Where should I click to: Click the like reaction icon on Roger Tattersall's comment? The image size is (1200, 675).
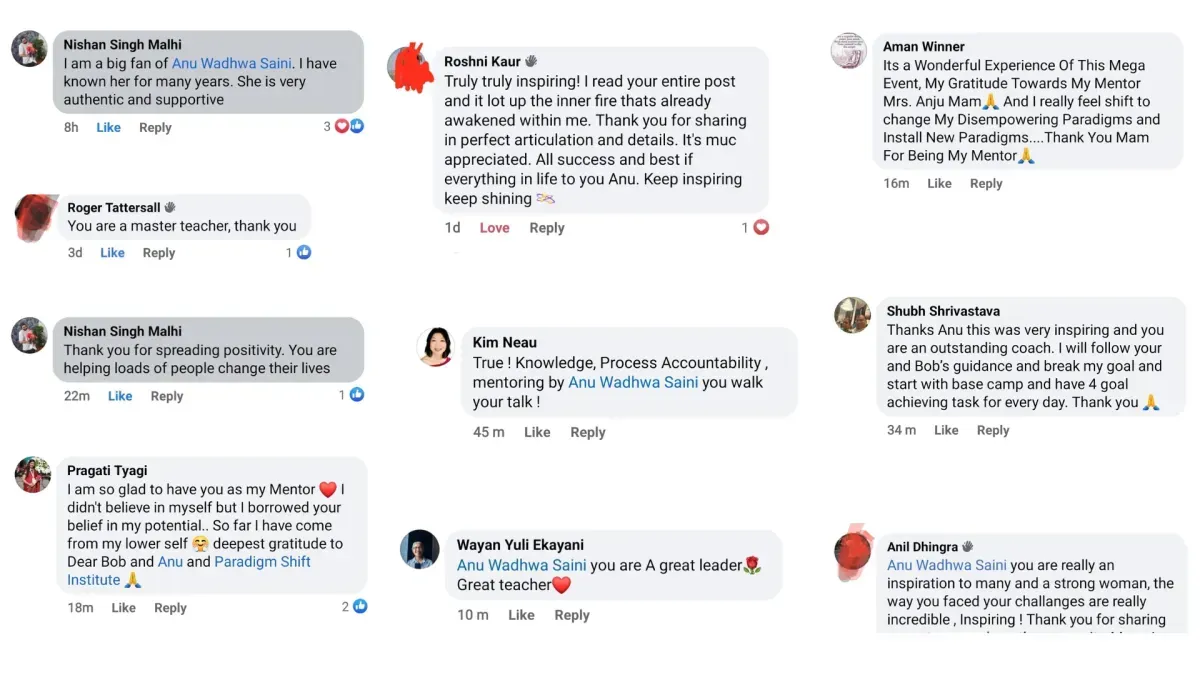(304, 253)
